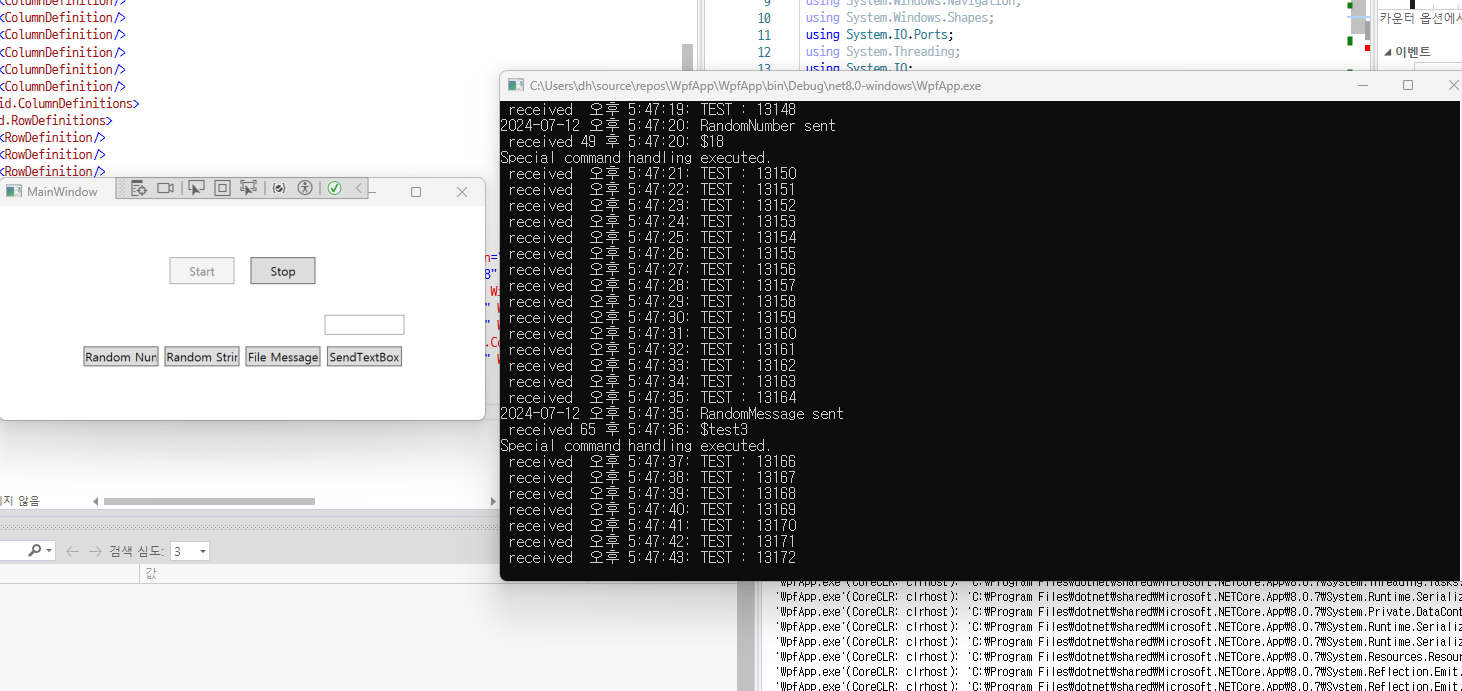Click XAML line 'd.RowDefinitions>'

(x=56, y=120)
